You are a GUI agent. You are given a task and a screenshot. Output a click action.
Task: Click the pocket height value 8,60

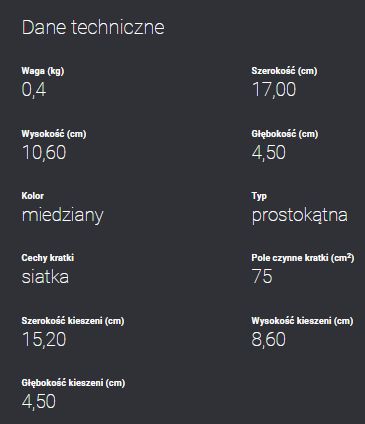(269, 339)
